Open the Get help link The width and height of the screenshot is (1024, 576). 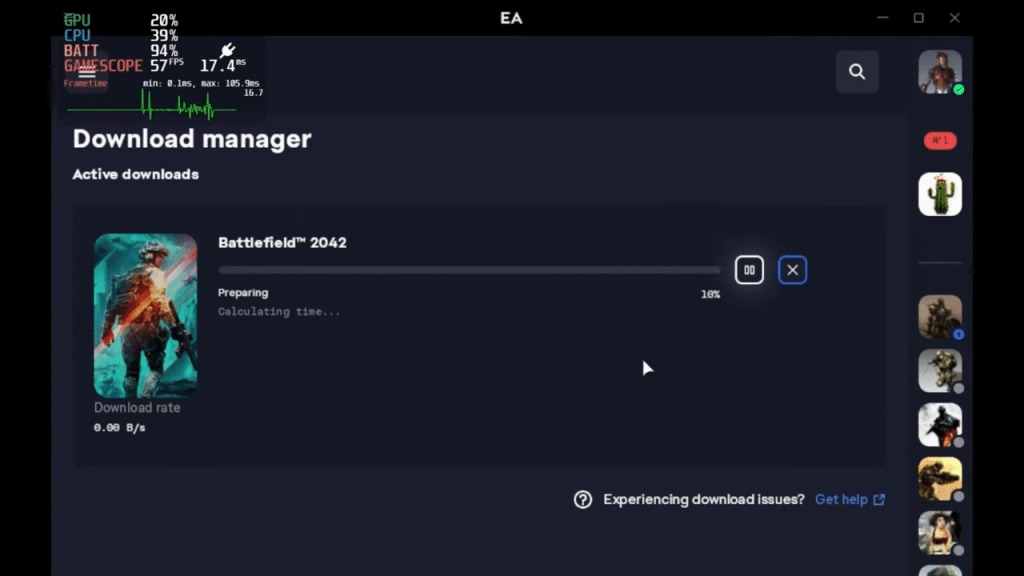(x=850, y=500)
